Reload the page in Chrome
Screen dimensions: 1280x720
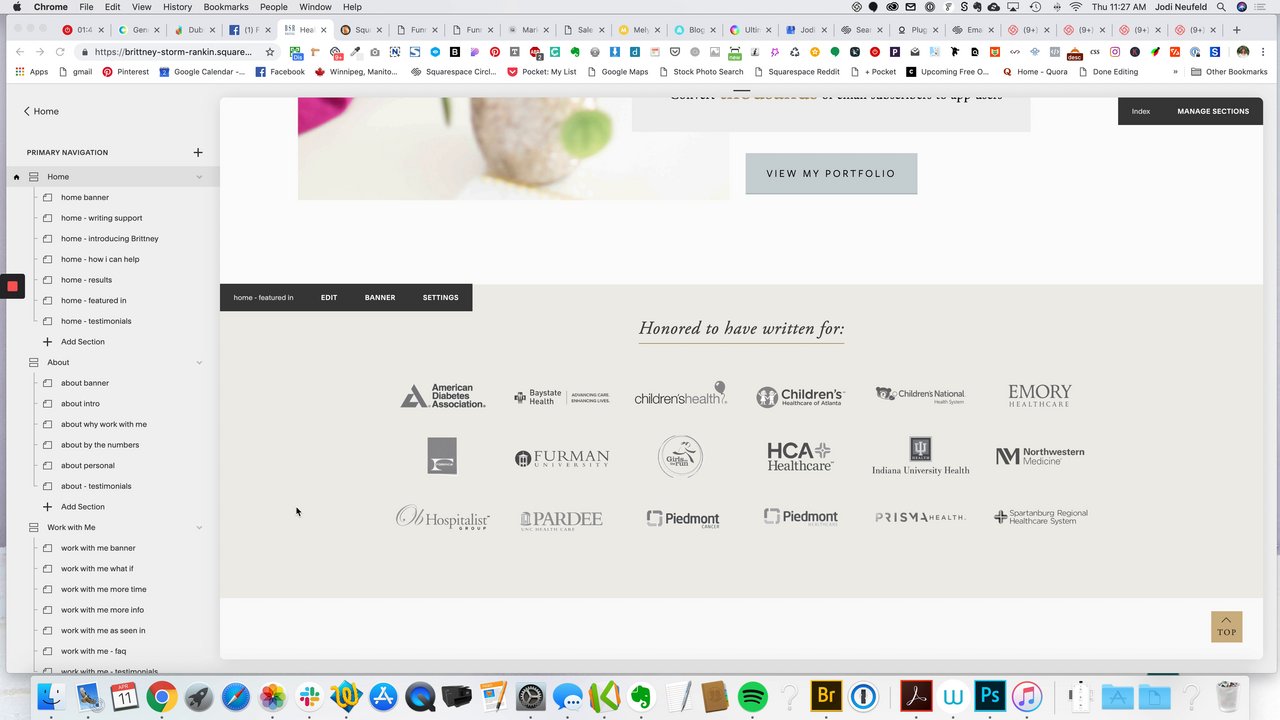pos(60,52)
